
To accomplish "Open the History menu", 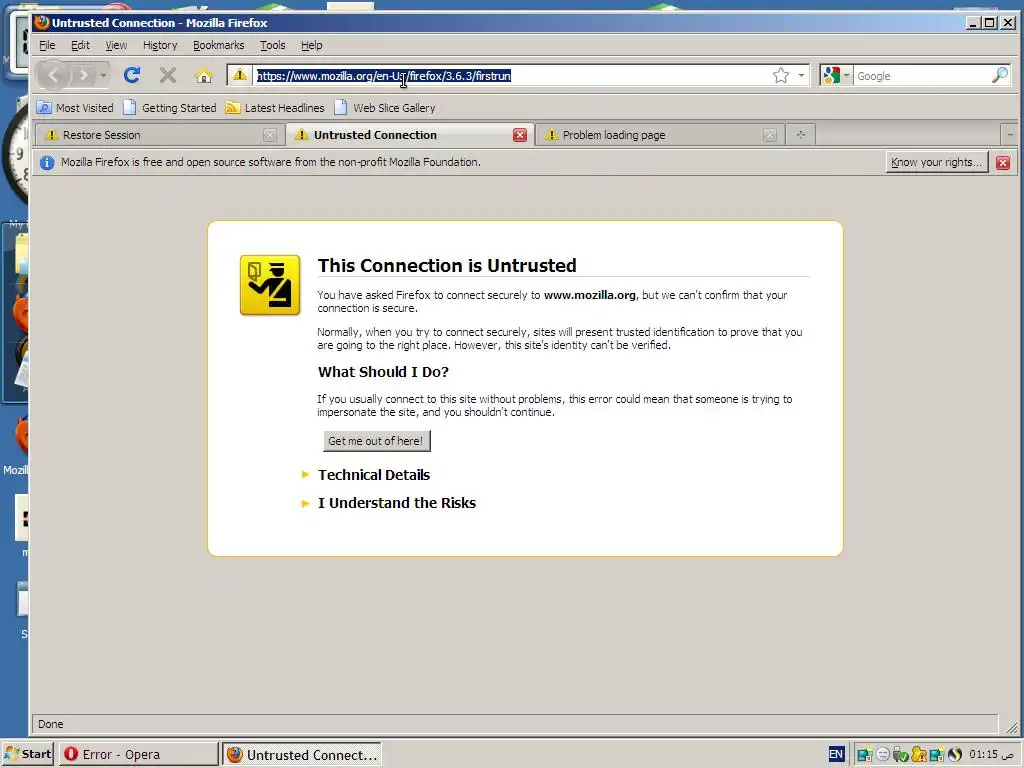I will 160,45.
